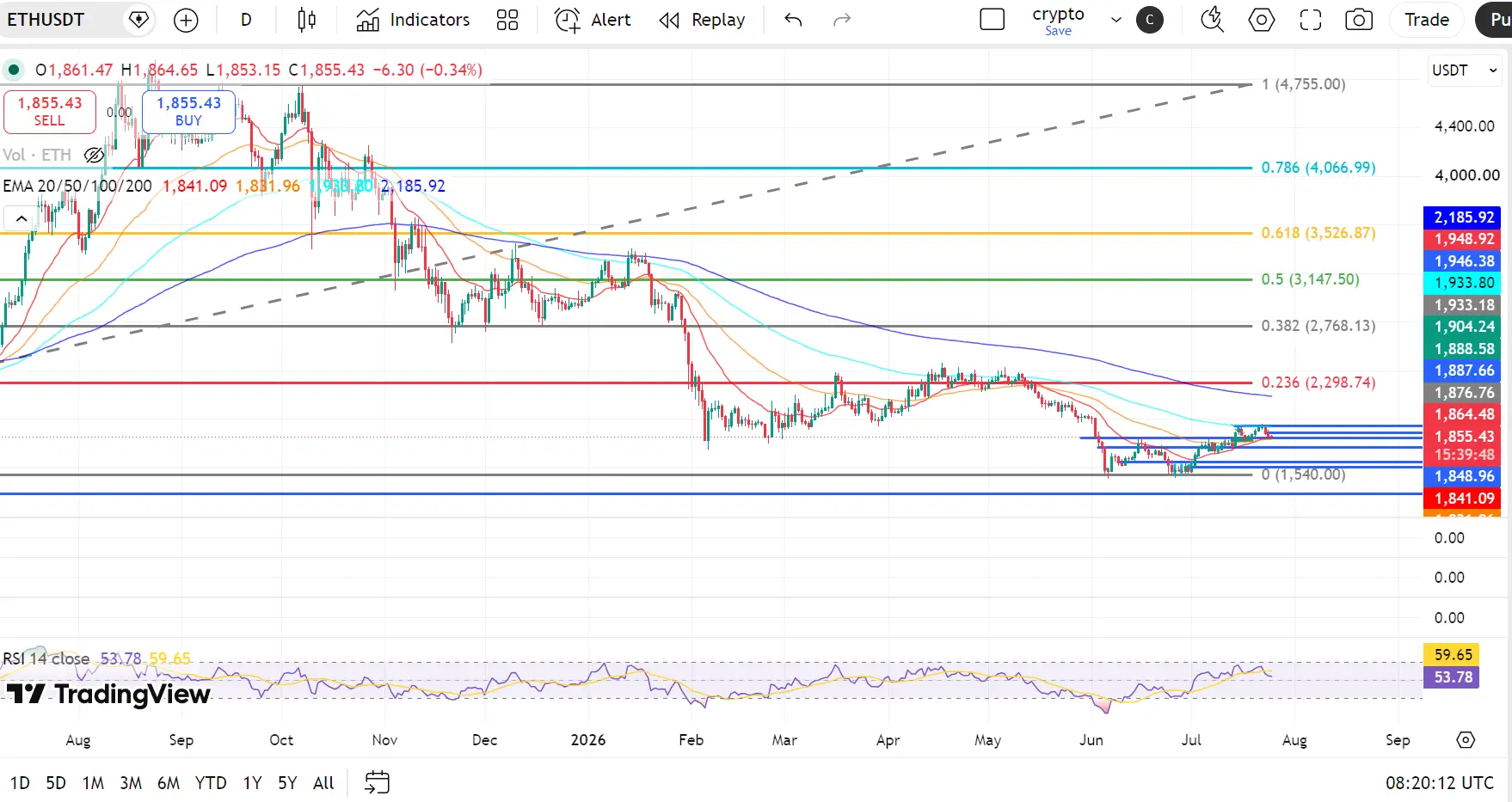This screenshot has height=802, width=1512.
Task: Open the go-to-date calendar icon
Action: coord(377,782)
